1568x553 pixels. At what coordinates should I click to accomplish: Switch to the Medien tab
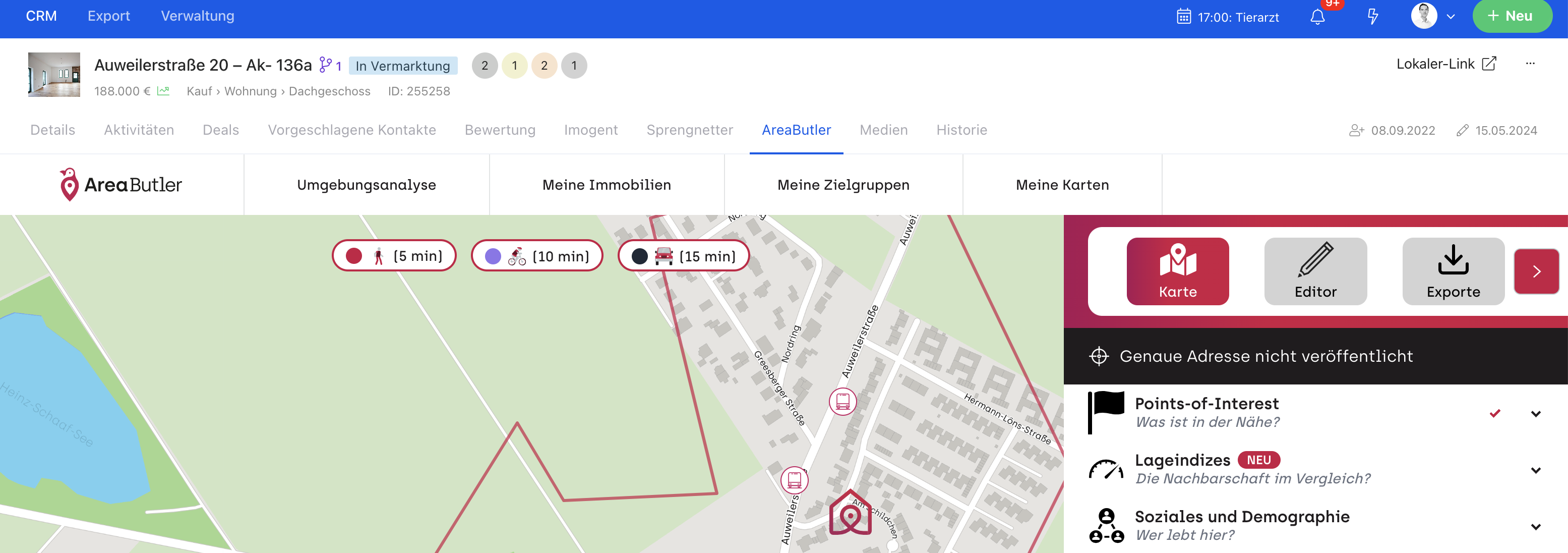(883, 130)
